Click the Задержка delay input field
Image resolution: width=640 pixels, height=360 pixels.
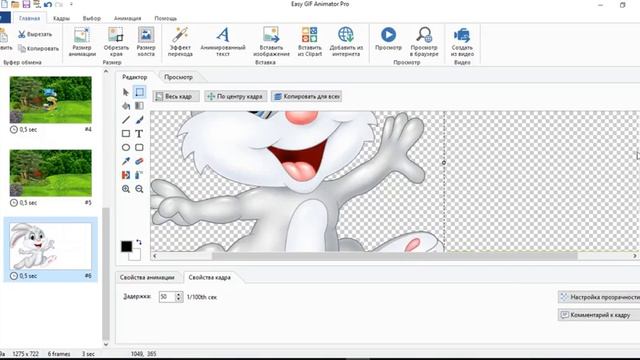(x=167, y=297)
